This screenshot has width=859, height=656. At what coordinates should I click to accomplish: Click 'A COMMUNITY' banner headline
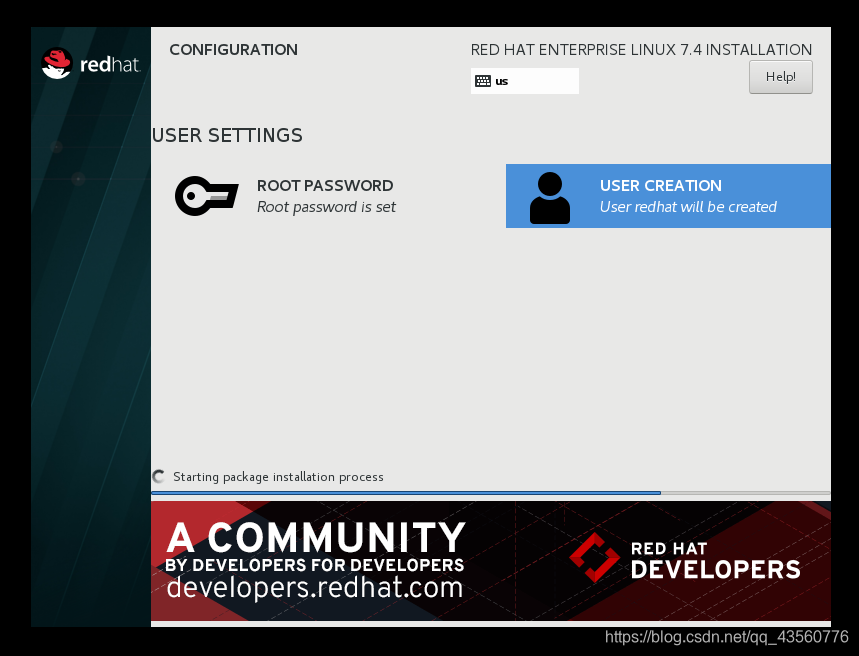316,538
